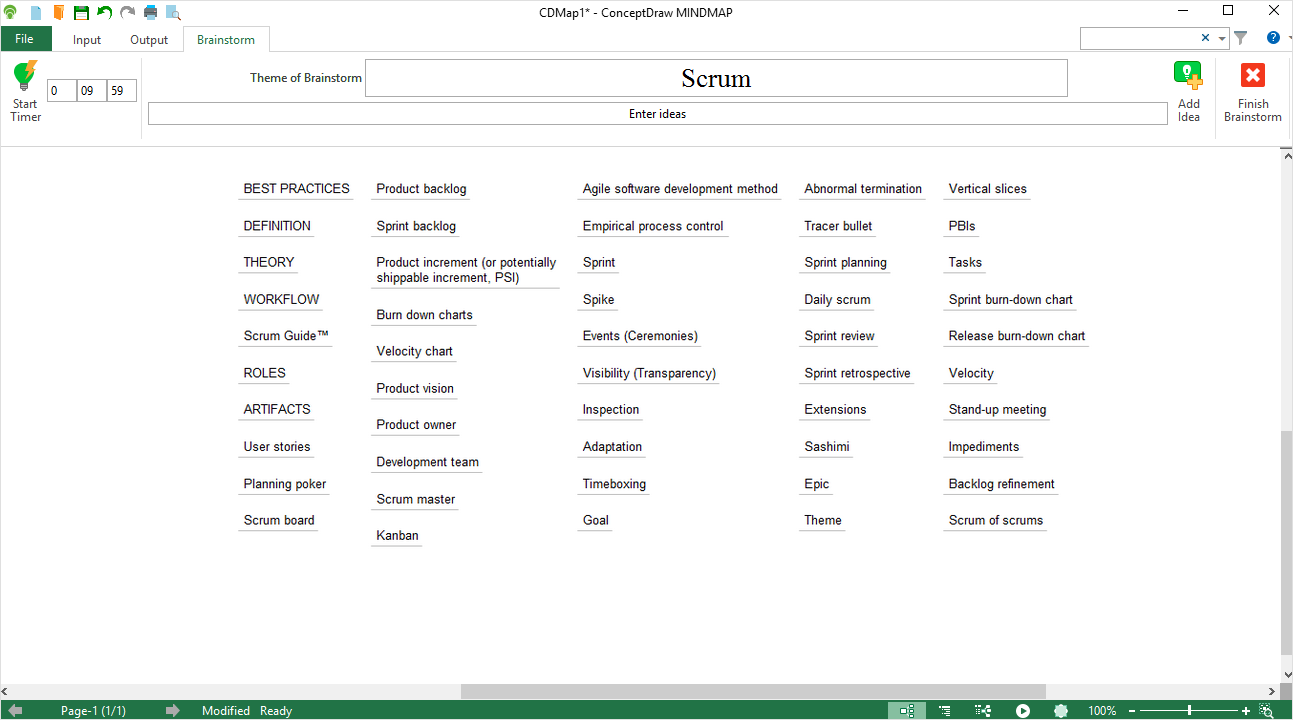Go to next page with right arrow
Image resolution: width=1293 pixels, height=720 pixels.
(172, 711)
